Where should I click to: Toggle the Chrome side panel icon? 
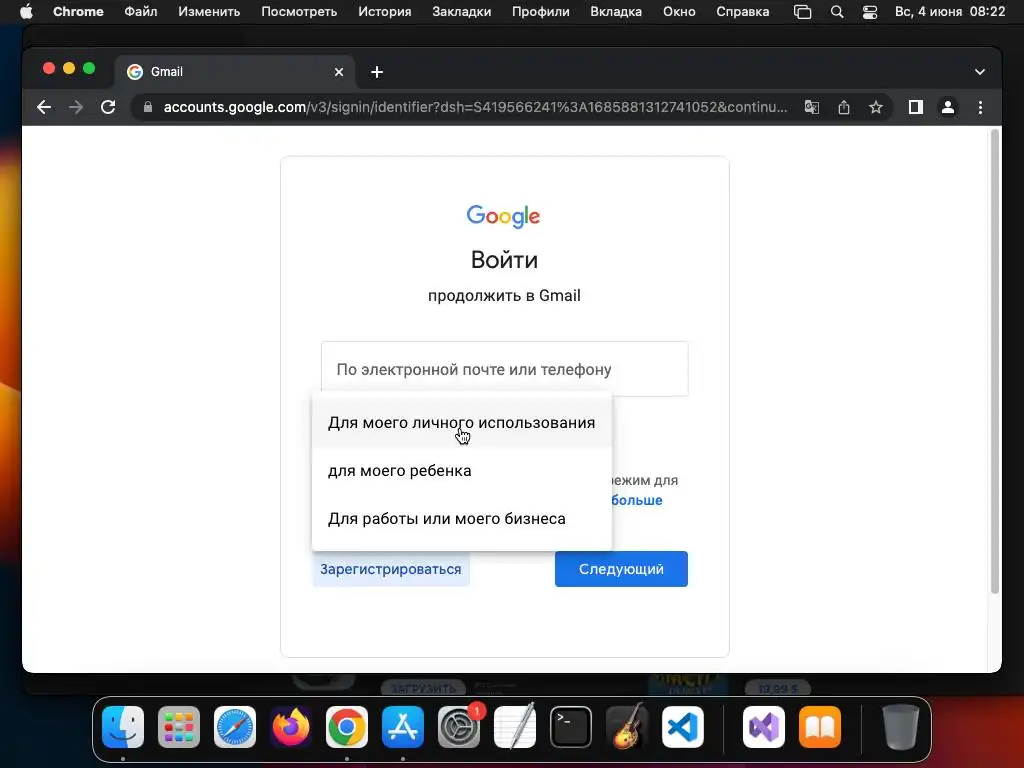pyautogui.click(x=916, y=107)
